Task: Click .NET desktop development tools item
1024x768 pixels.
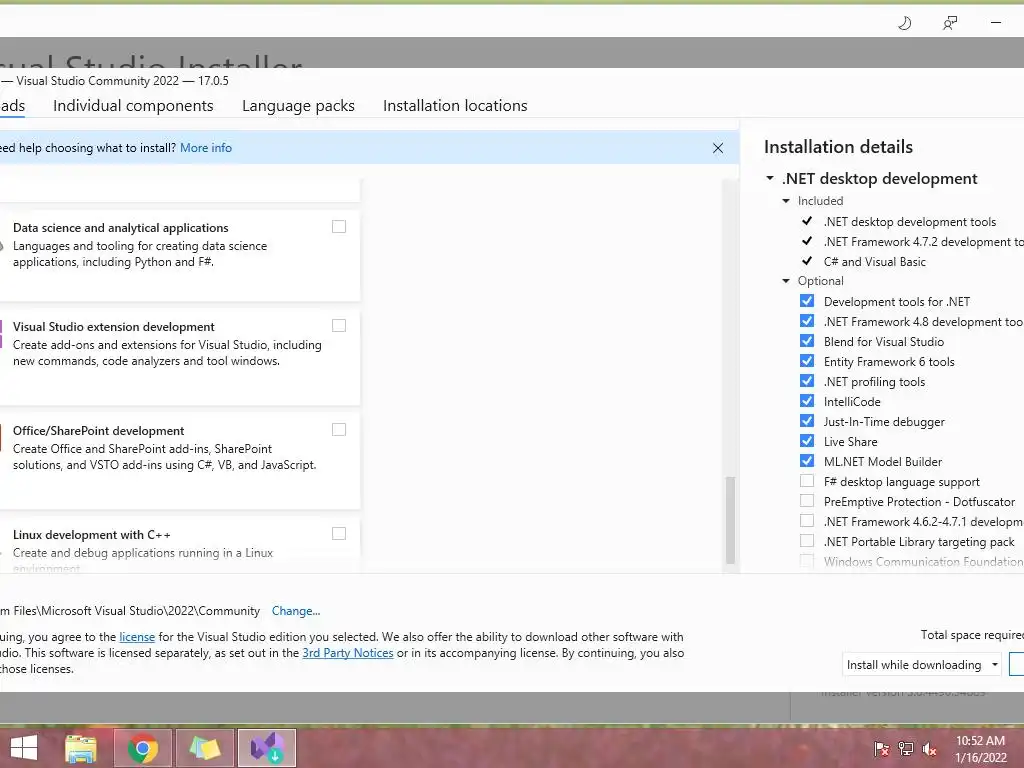Action: click(x=910, y=222)
